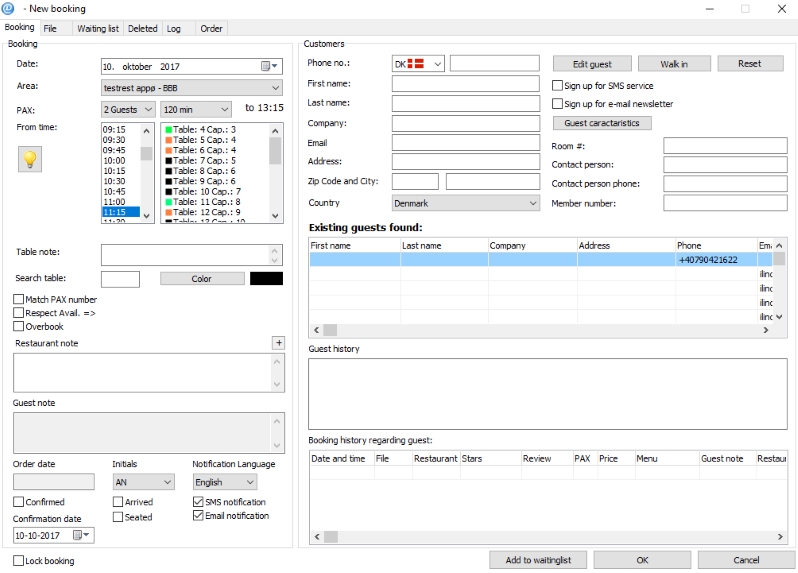Screen dimensions: 798x573
Task: Open the Deleted tab
Action: (142, 28)
